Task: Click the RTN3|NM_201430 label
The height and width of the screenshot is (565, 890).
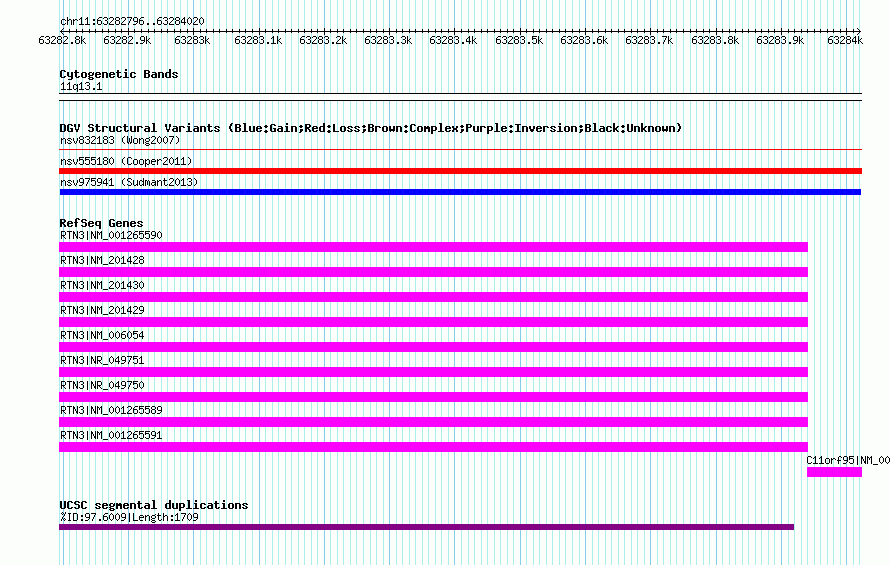Action: point(102,285)
